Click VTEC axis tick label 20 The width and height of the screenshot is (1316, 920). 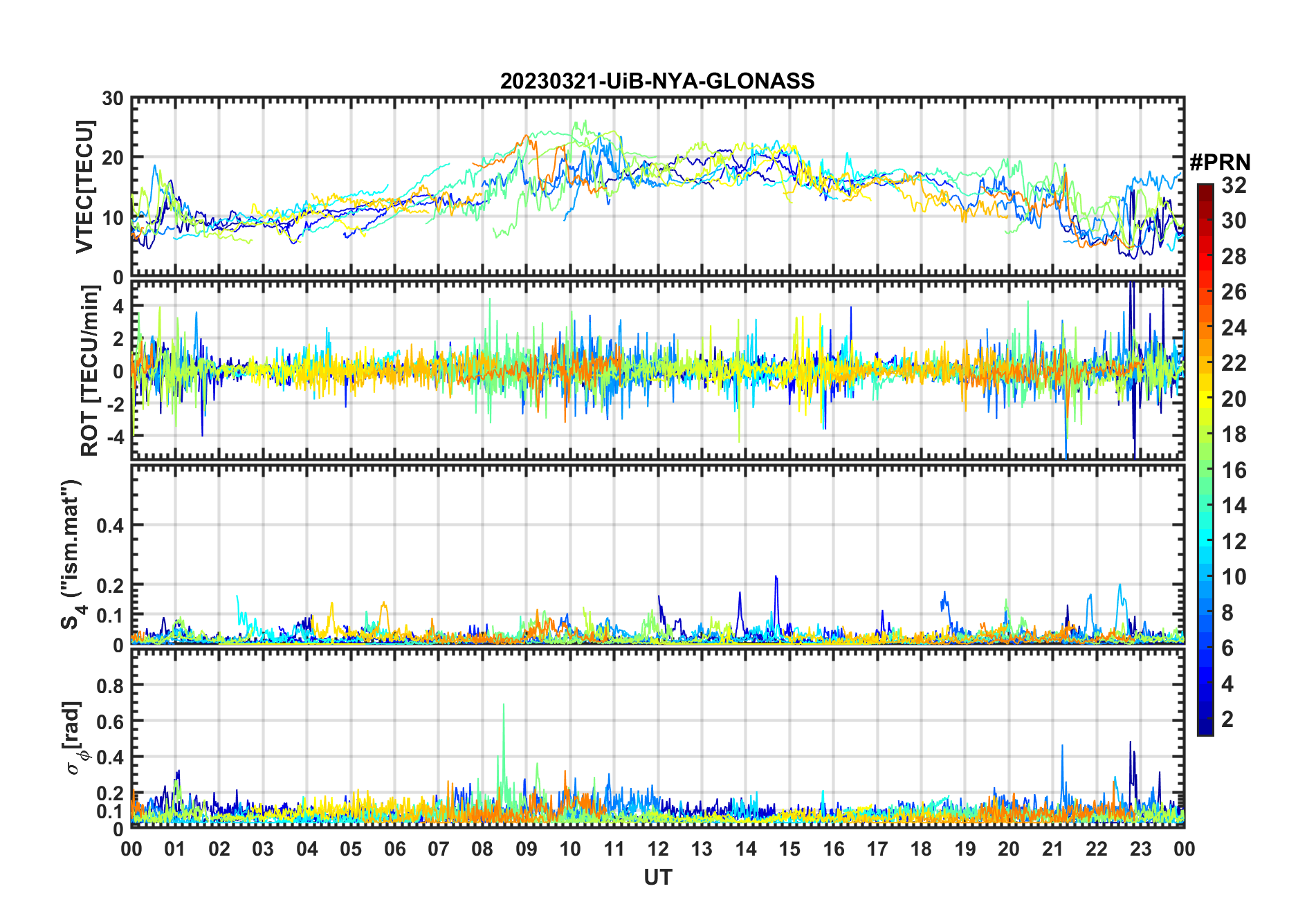coord(113,158)
